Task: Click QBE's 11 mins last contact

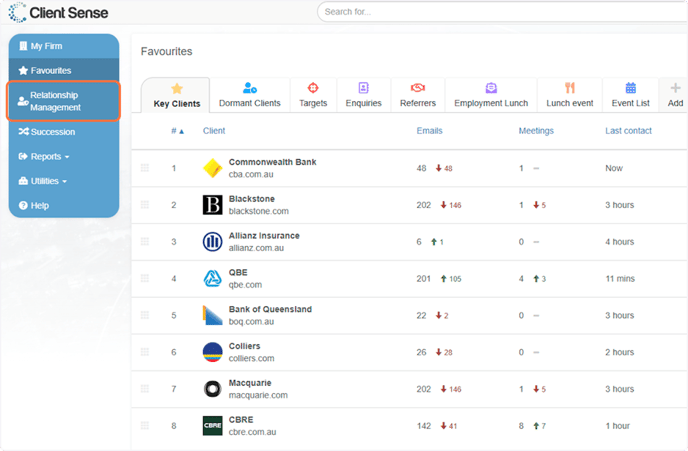Action: coord(620,279)
